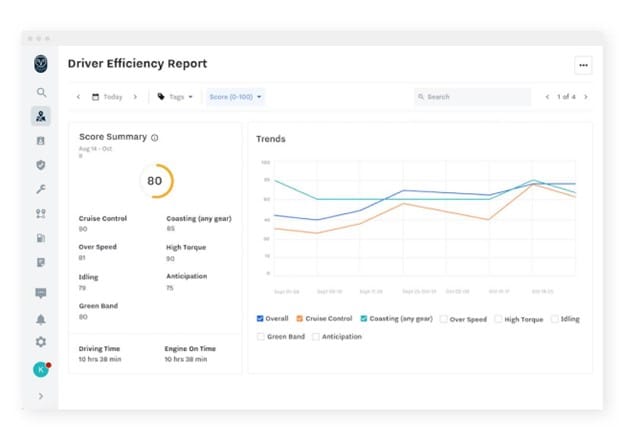Click the user avatar K in sidebar
Screen dimensions: 624x440
click(x=41, y=369)
